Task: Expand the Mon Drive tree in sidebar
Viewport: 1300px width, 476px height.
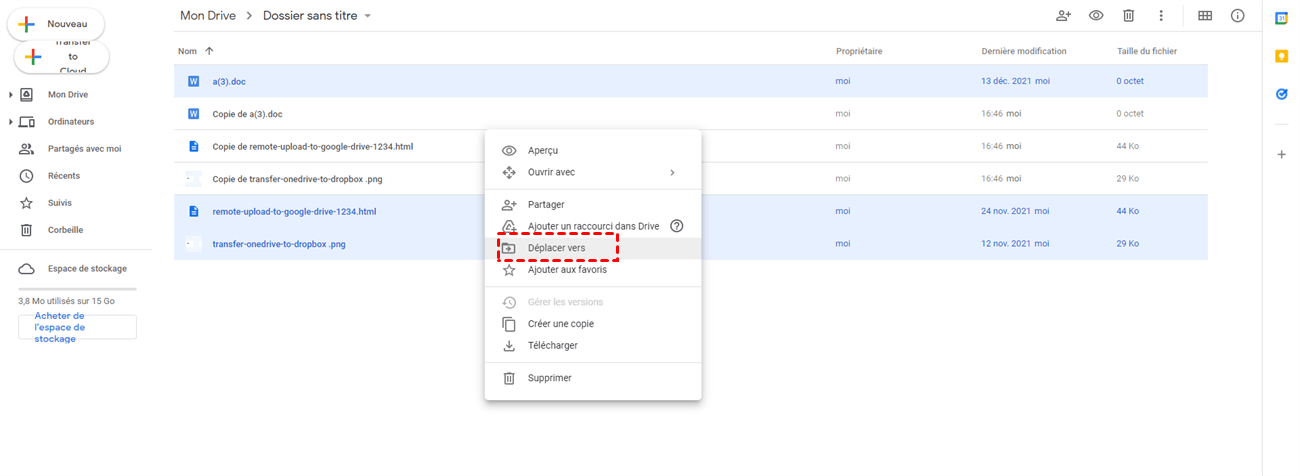Action: pyautogui.click(x=10, y=95)
